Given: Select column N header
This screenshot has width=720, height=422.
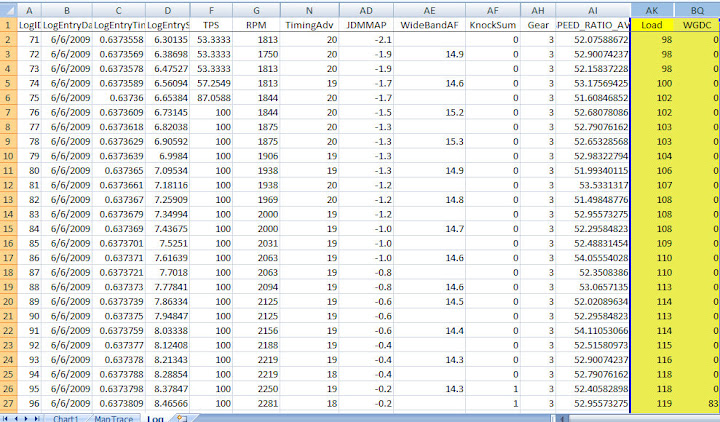Looking at the screenshot, I should (309, 10).
